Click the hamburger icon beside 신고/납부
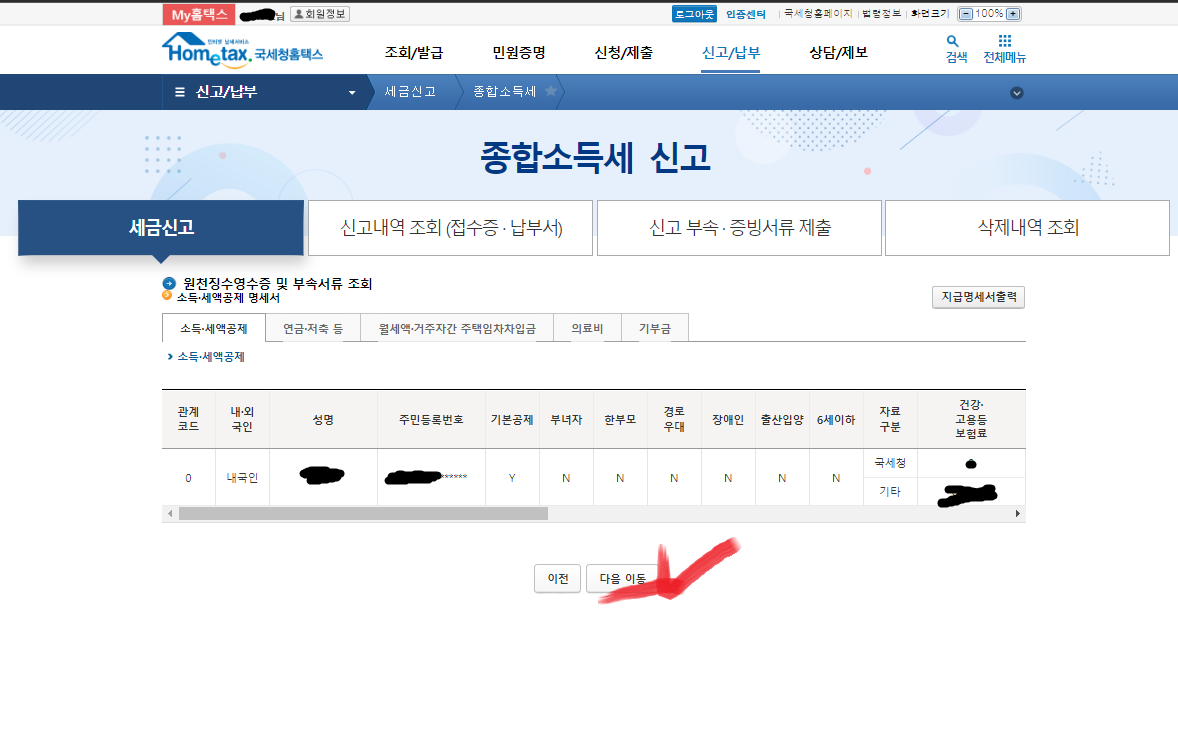Image resolution: width=1178 pixels, height=732 pixels. click(x=179, y=92)
